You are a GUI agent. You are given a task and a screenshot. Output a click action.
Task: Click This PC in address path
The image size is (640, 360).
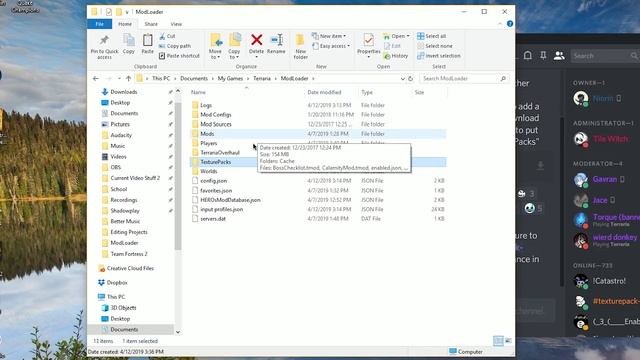pyautogui.click(x=161, y=78)
